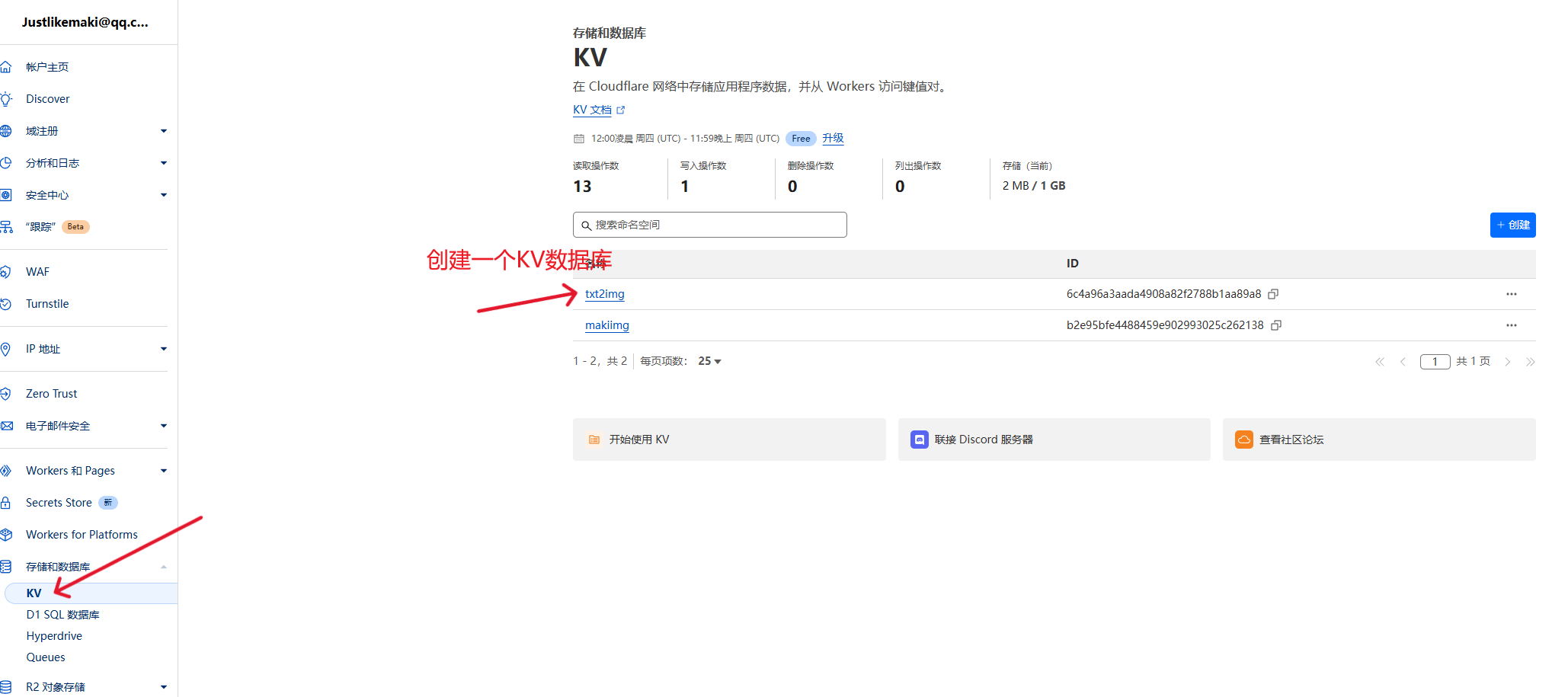Click the Workers 和 Pages icon
The height and width of the screenshot is (697, 1568).
(5, 471)
